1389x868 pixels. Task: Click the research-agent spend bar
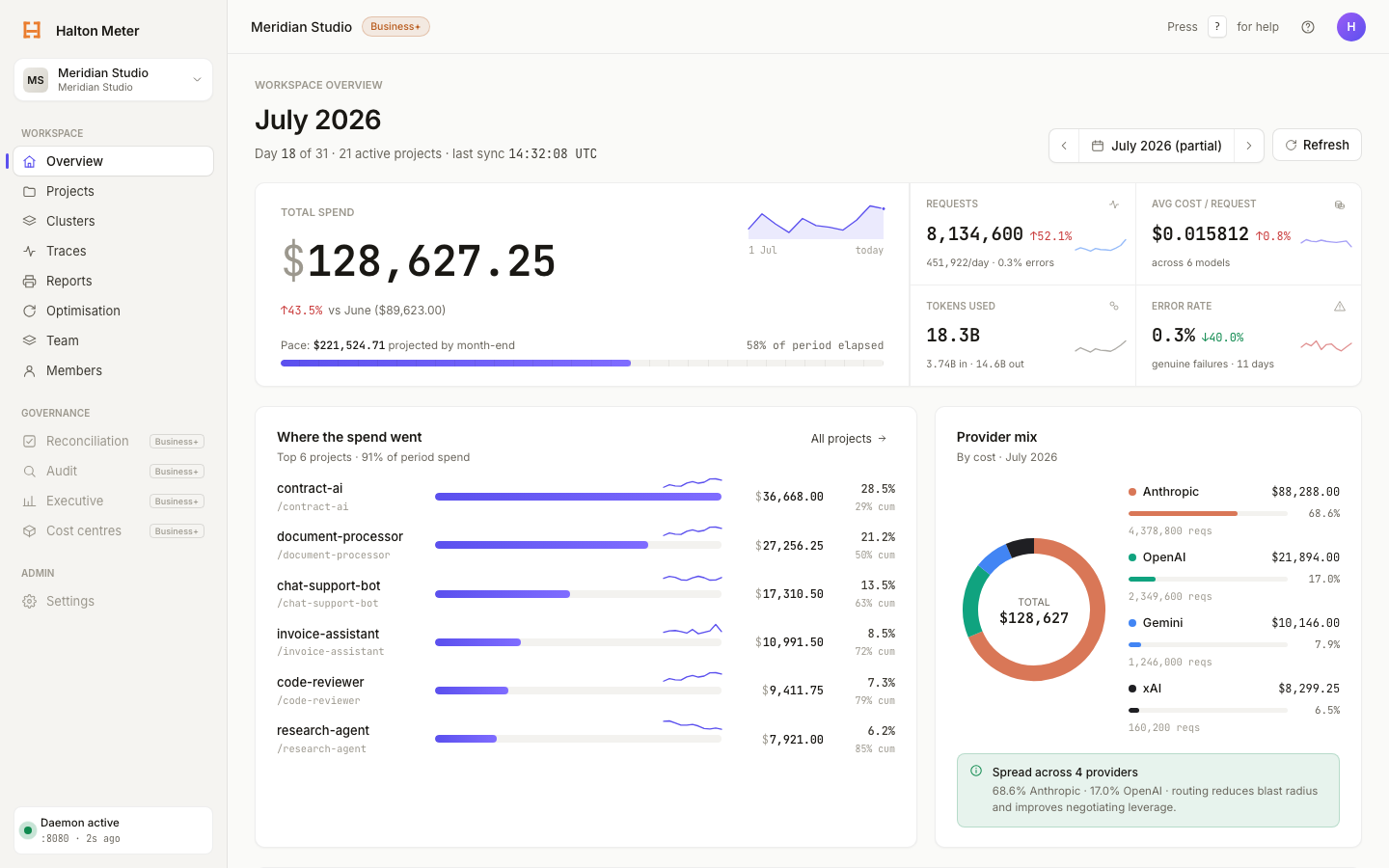[578, 739]
